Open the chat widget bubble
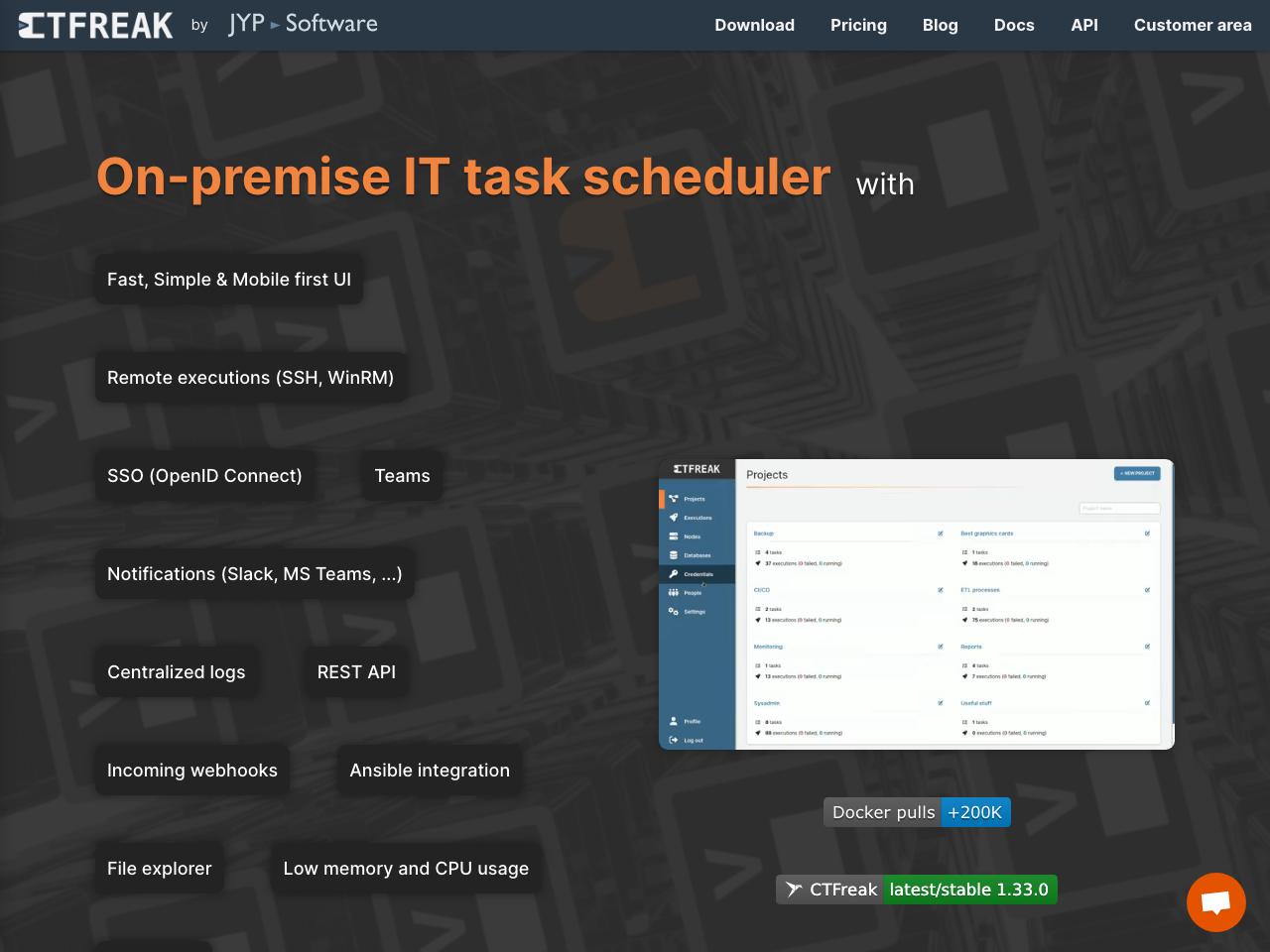1270x952 pixels. 1215,902
